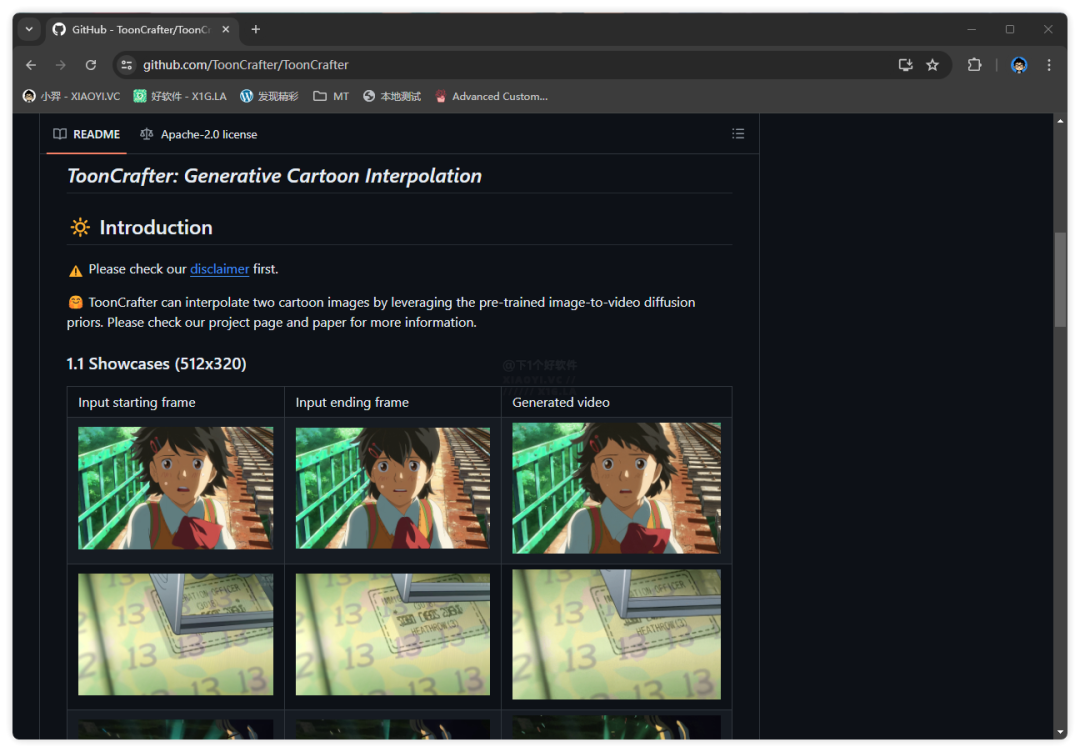Open the Extensions puzzle icon
Viewport: 1080px width, 752px height.
tap(974, 65)
